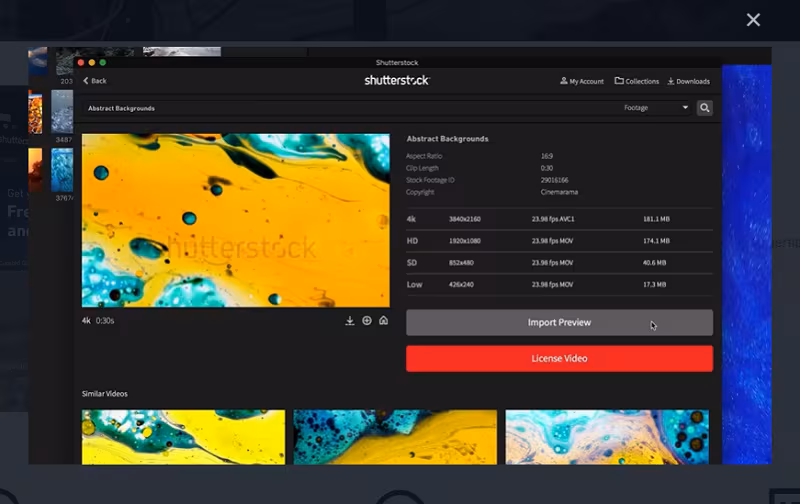Click the 23.98 fps AVC1 value
800x504 pixels.
(x=553, y=219)
